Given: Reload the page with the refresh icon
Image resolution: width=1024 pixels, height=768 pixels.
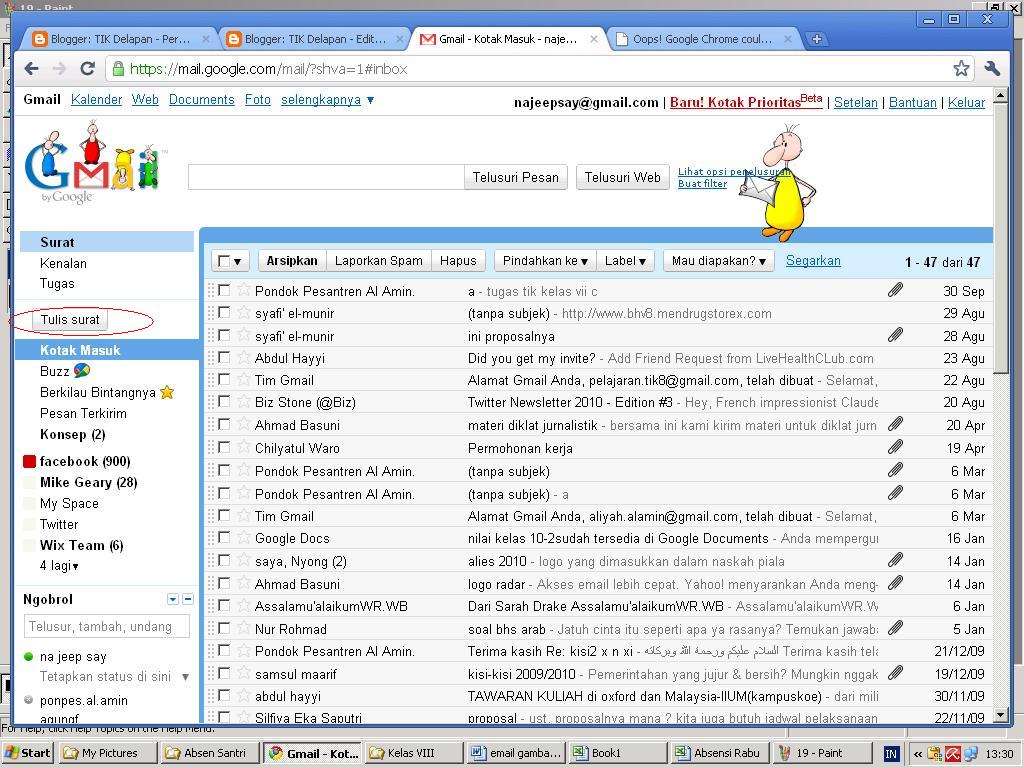Looking at the screenshot, I should pyautogui.click(x=88, y=69).
